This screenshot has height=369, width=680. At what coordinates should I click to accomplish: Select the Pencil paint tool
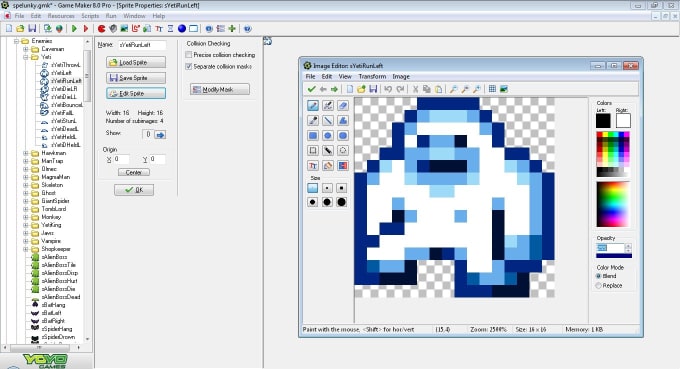[313, 105]
